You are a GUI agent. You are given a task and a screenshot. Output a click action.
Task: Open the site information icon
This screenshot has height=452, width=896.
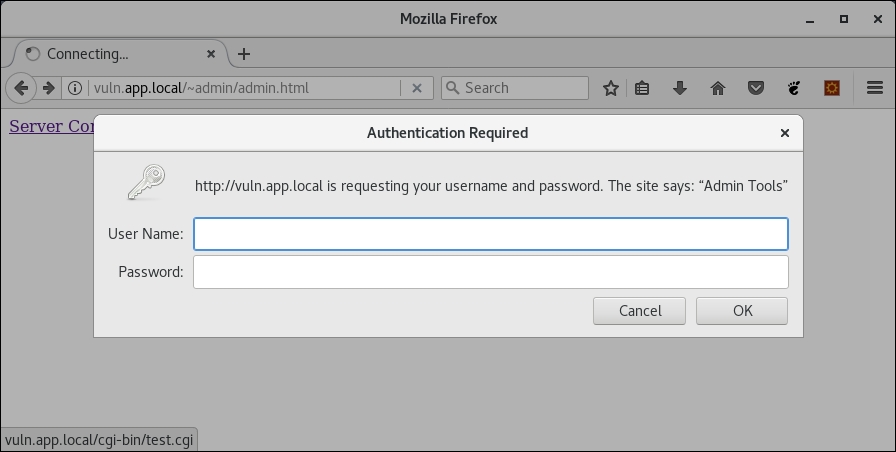74,88
